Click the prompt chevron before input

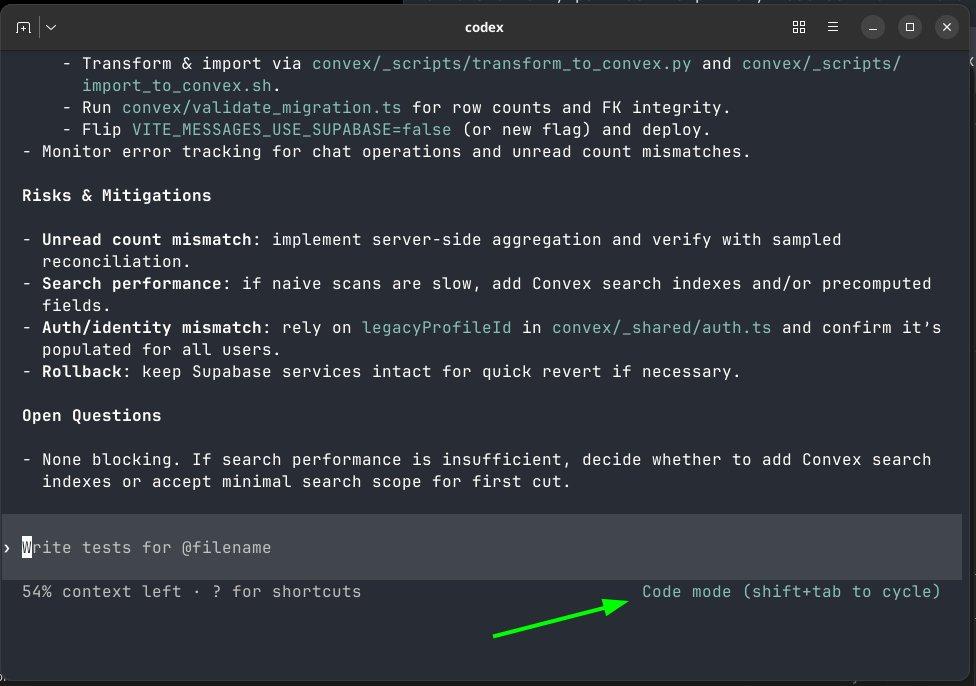(8, 548)
